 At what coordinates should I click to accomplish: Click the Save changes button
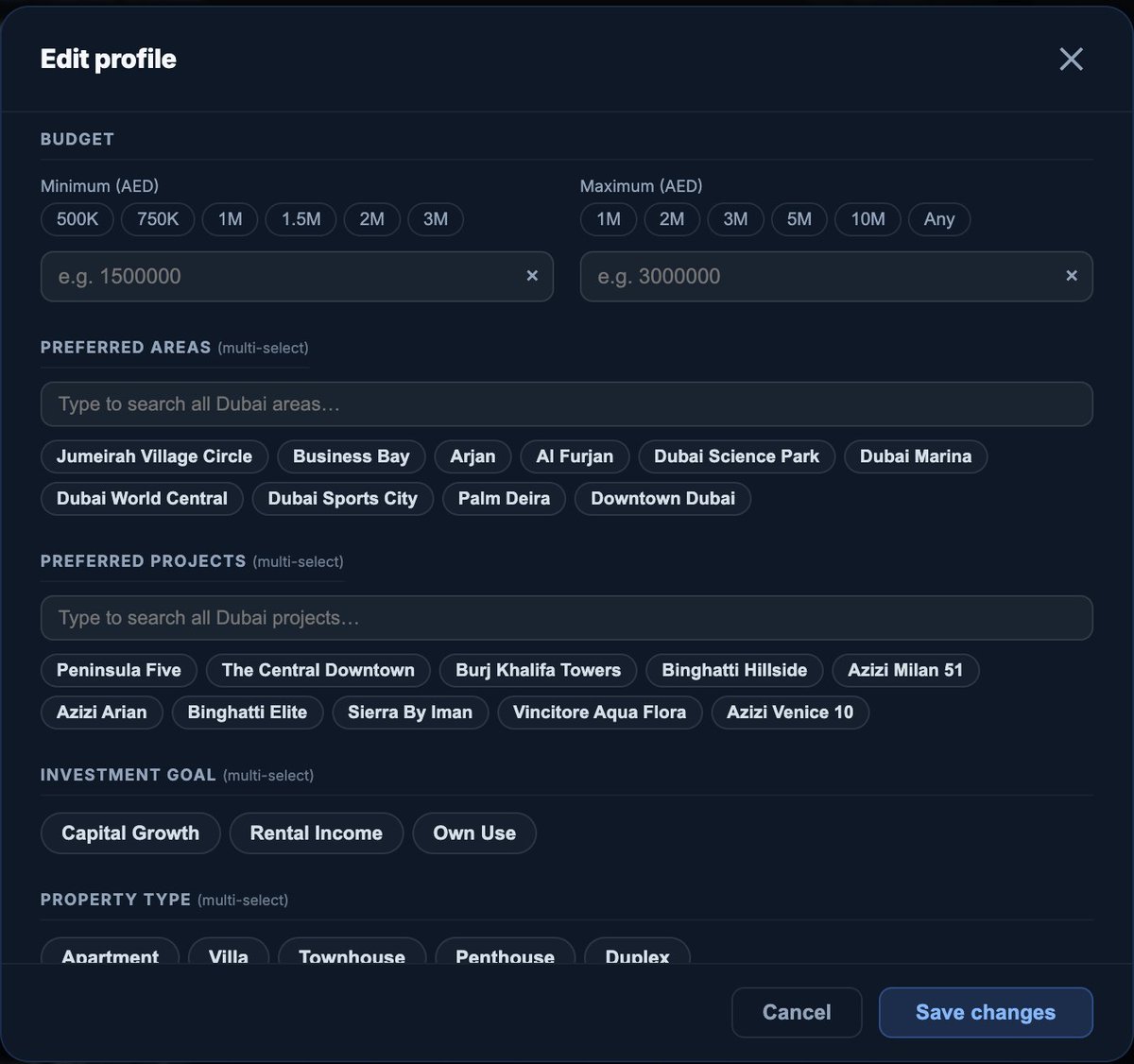986,1012
